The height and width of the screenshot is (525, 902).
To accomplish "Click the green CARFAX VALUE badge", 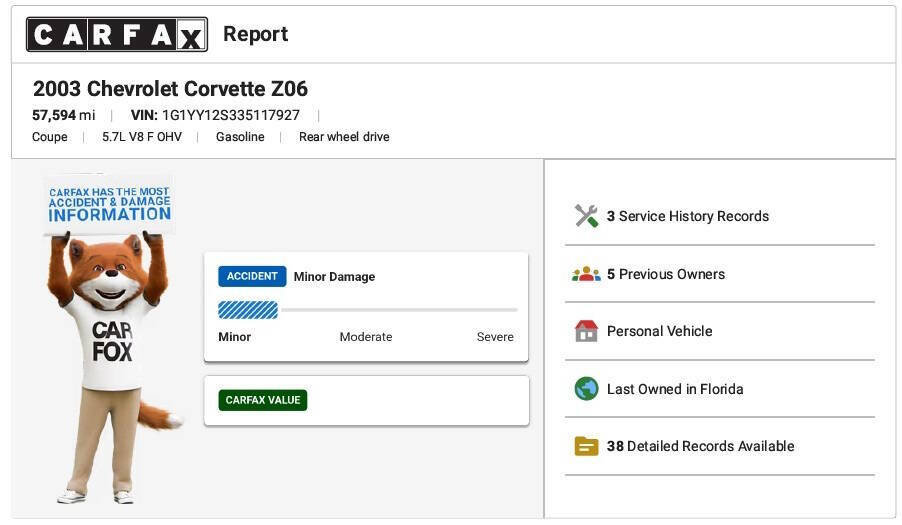I will pyautogui.click(x=263, y=400).
